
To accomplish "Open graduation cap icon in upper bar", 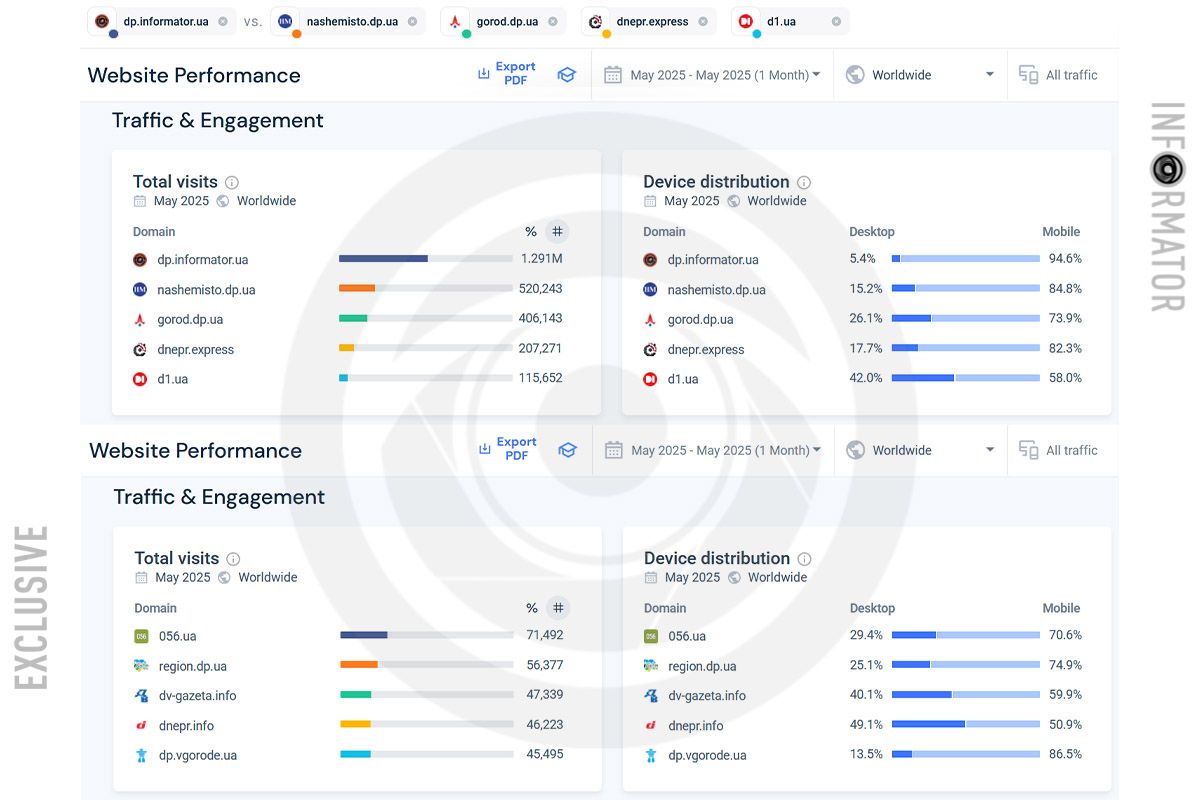I will tap(567, 75).
